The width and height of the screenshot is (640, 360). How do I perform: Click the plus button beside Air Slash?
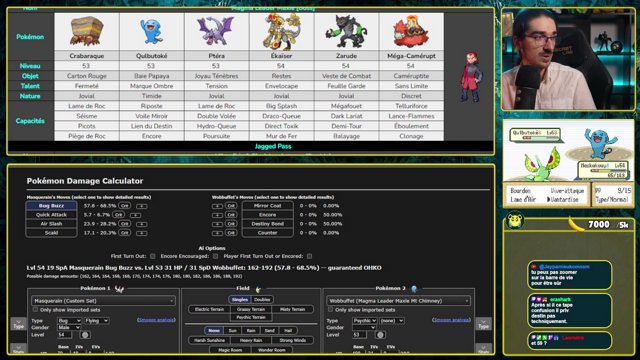[142, 224]
